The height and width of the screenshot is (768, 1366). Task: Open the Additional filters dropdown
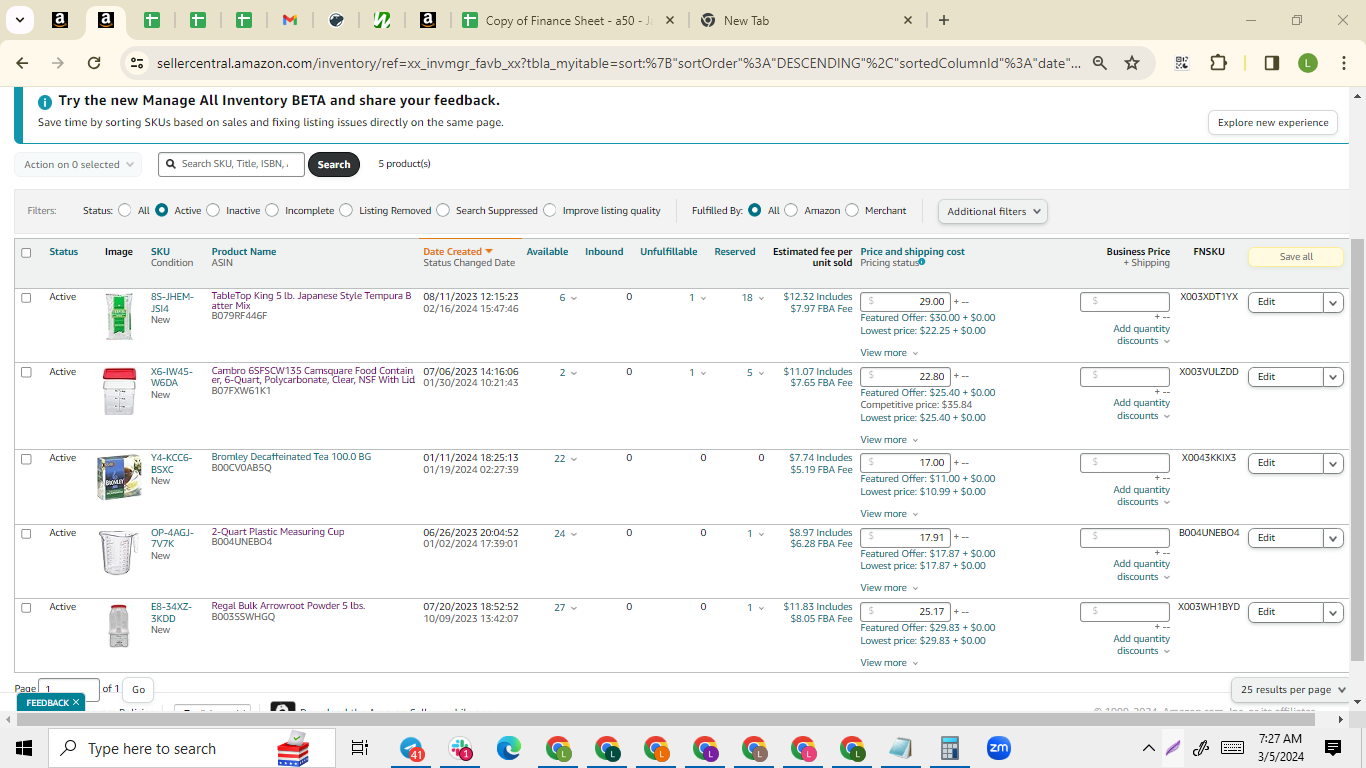[992, 211]
